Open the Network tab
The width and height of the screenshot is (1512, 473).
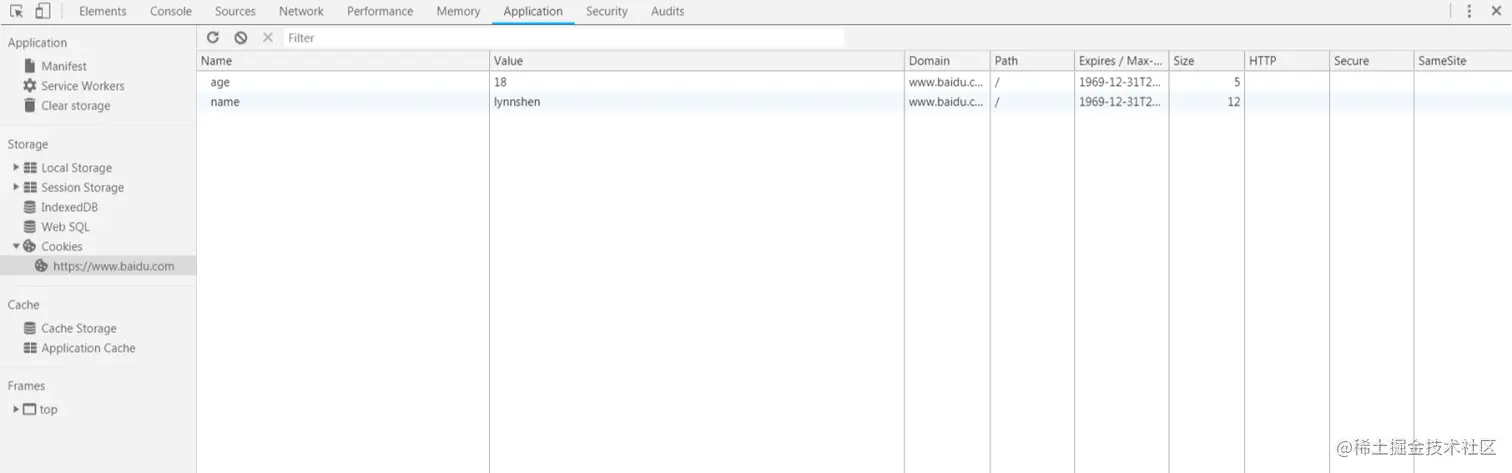pyautogui.click(x=301, y=11)
